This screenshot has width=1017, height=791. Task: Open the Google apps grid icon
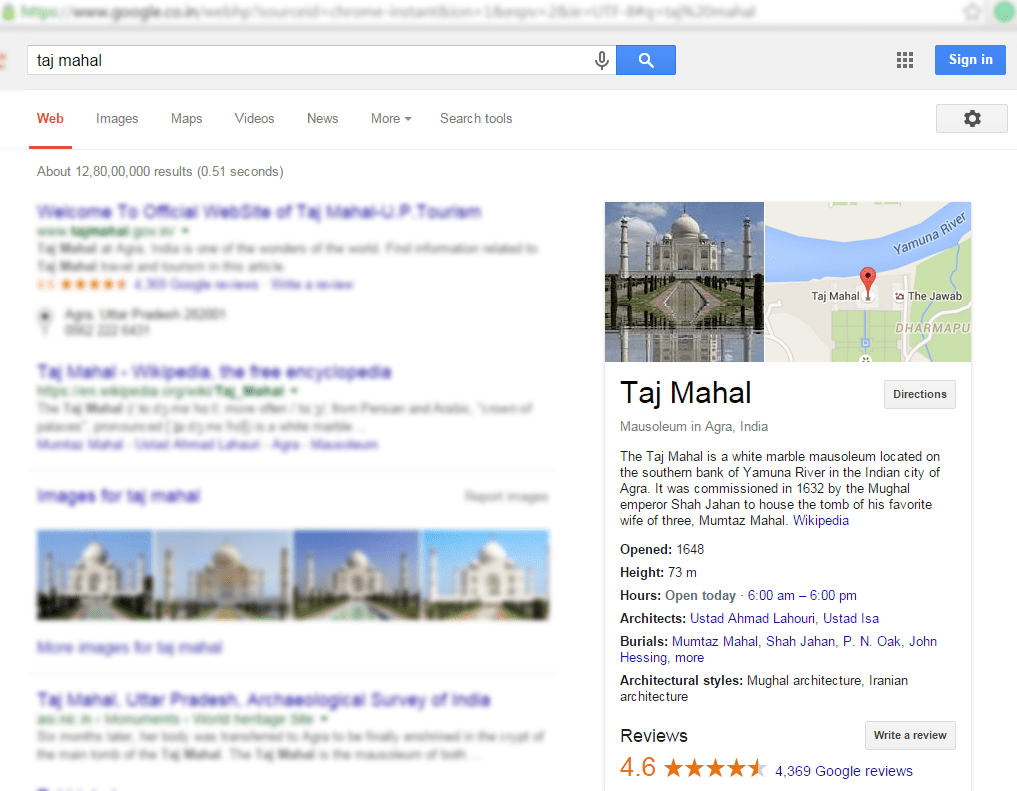pos(905,60)
